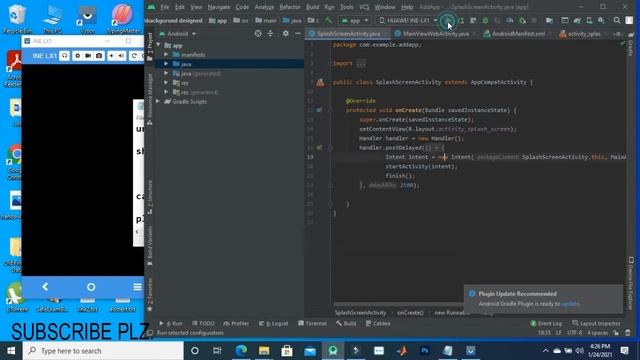Open Terminal tool window
The image size is (640, 360).
[x=312, y=323]
